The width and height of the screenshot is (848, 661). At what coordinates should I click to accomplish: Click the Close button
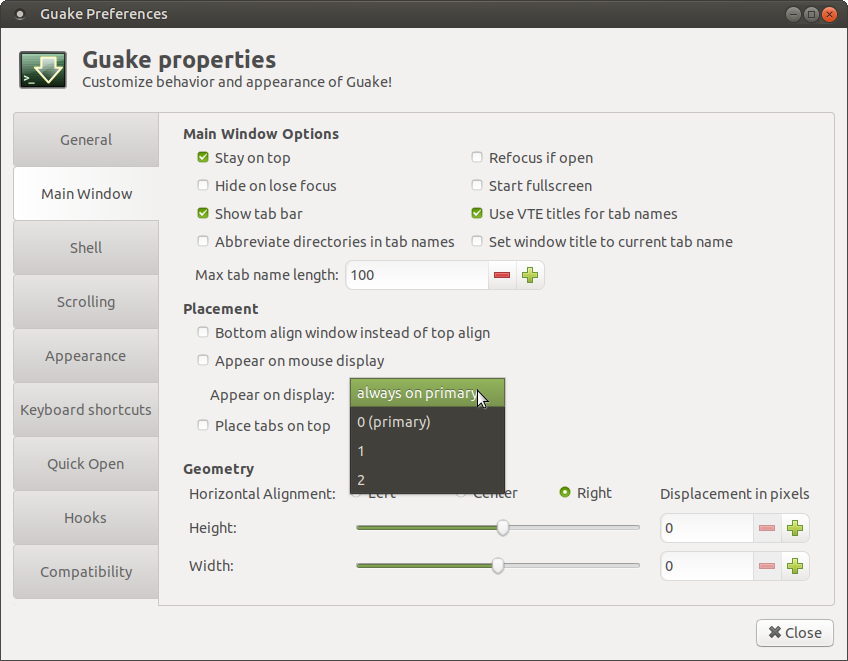click(x=794, y=633)
